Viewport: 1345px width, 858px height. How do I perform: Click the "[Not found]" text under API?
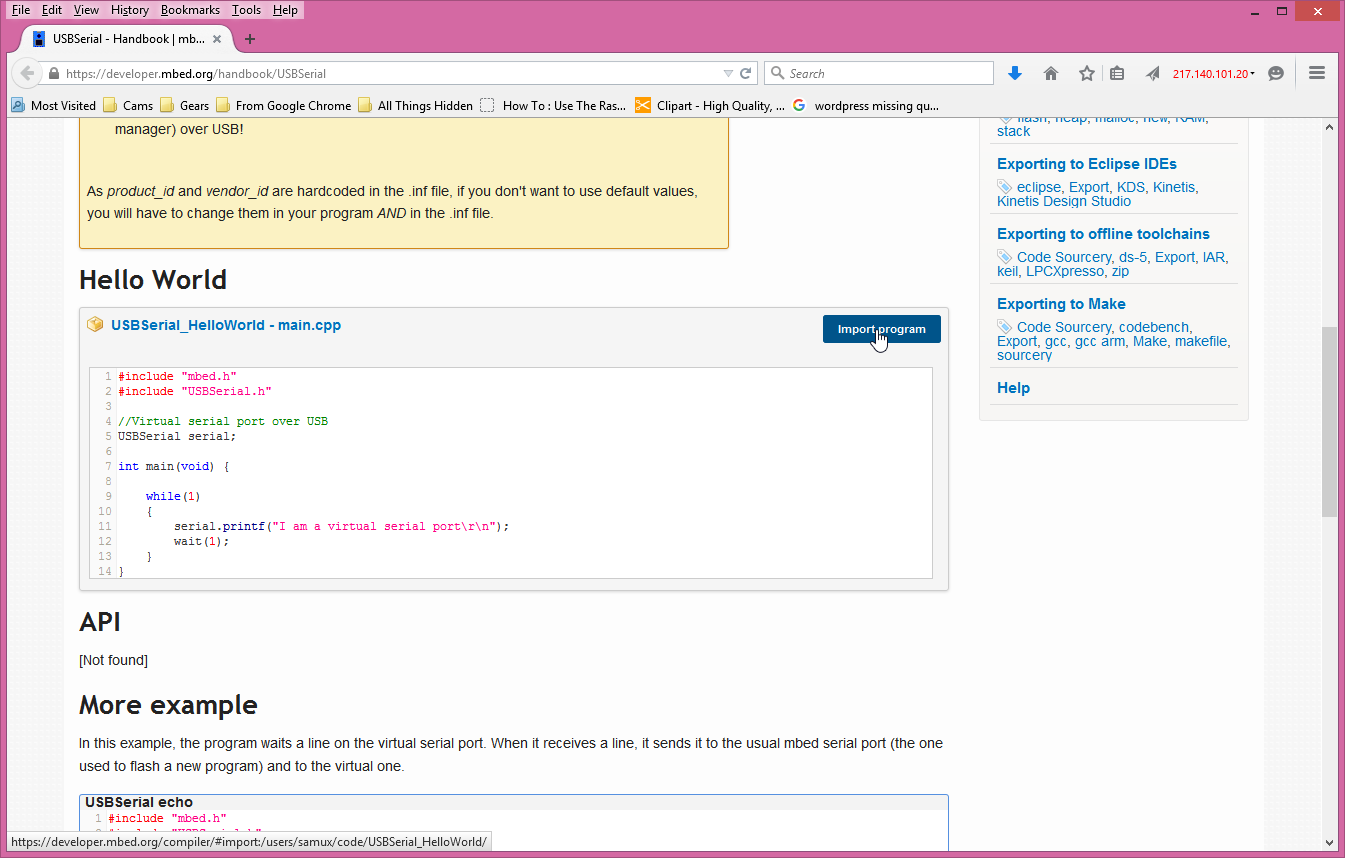pyautogui.click(x=113, y=660)
